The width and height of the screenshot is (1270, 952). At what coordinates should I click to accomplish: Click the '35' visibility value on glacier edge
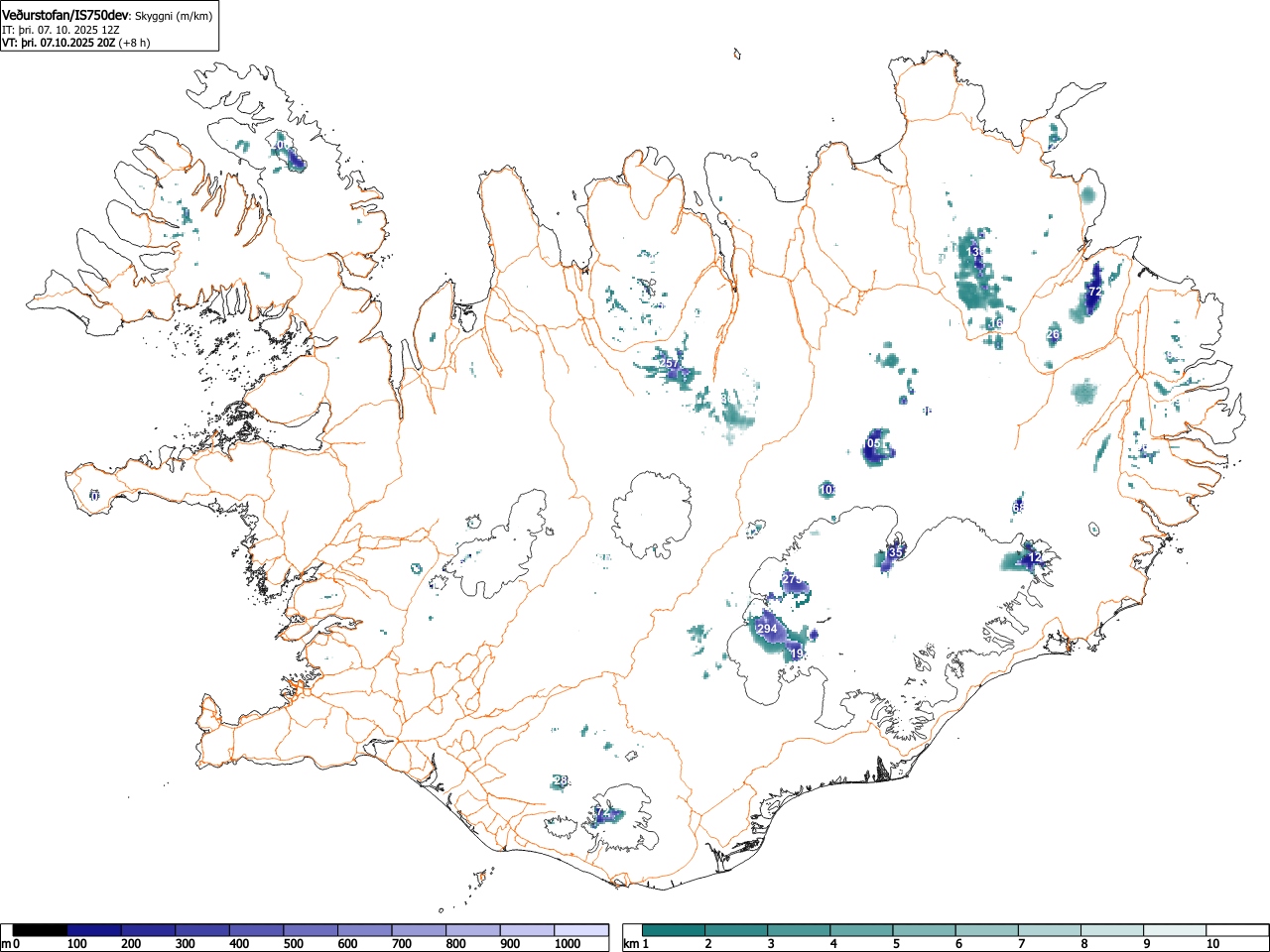(896, 552)
